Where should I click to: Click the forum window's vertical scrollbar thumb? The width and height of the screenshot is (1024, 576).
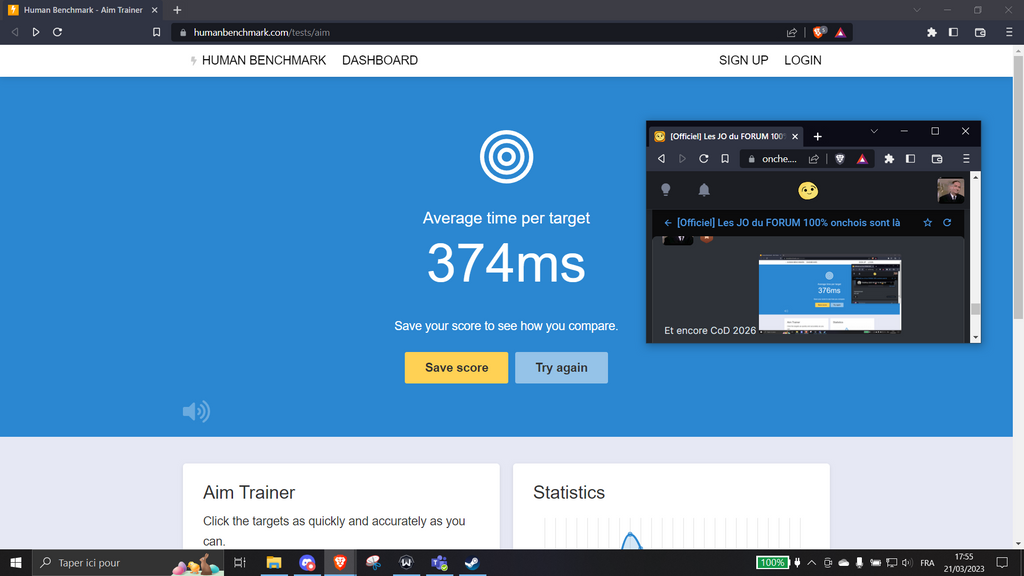(975, 309)
